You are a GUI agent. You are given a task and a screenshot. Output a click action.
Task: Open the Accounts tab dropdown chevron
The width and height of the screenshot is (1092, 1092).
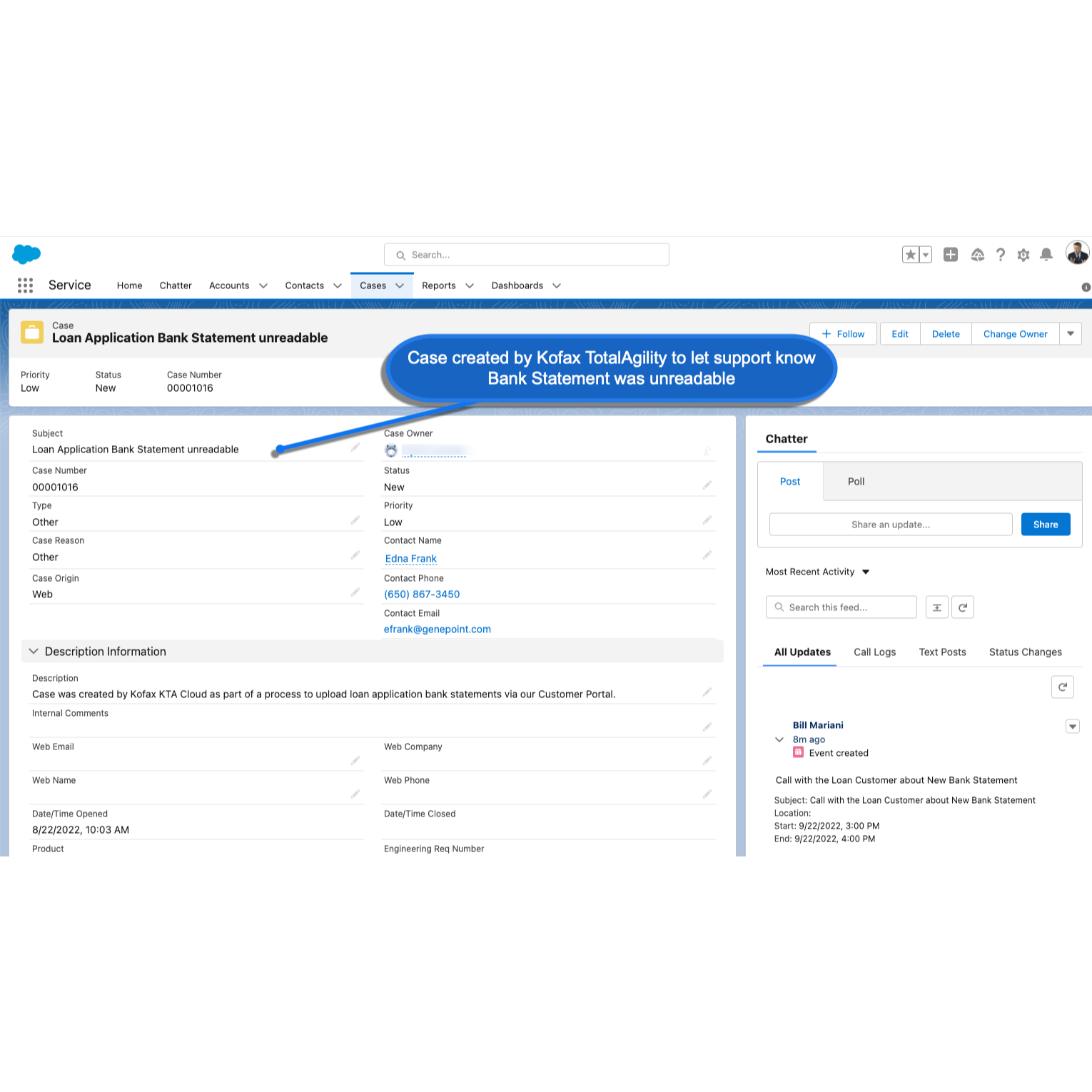tap(263, 285)
